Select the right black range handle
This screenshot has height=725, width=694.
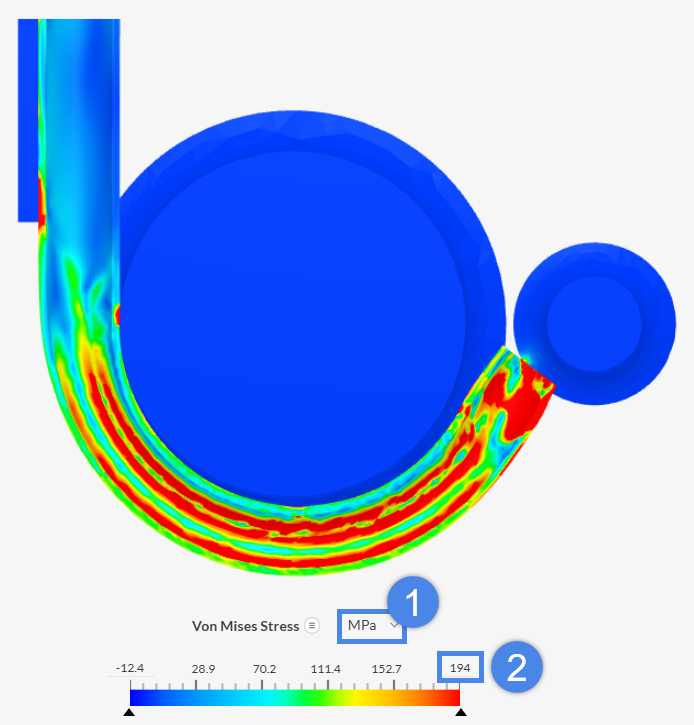(x=460, y=712)
